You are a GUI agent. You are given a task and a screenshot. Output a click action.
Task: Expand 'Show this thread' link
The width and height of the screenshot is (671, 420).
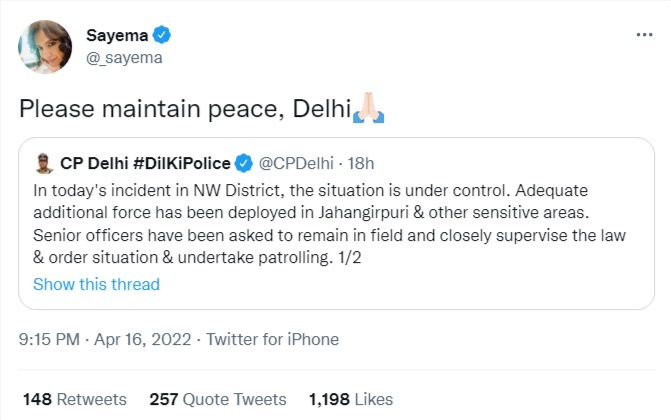(x=96, y=284)
